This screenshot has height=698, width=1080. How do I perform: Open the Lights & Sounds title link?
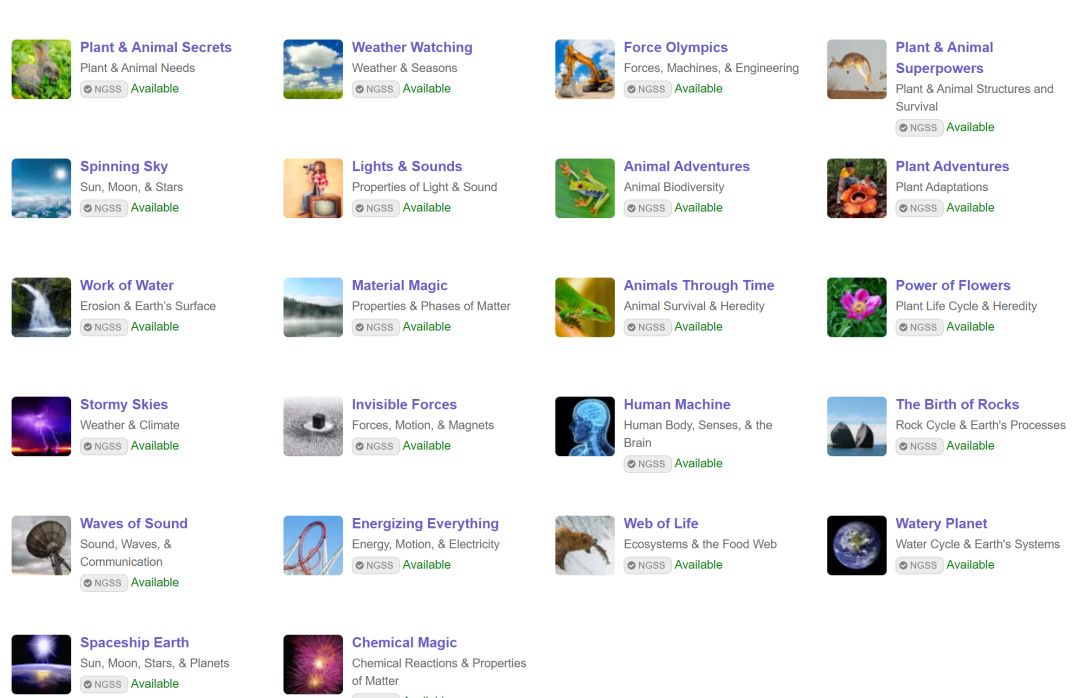pos(407,167)
